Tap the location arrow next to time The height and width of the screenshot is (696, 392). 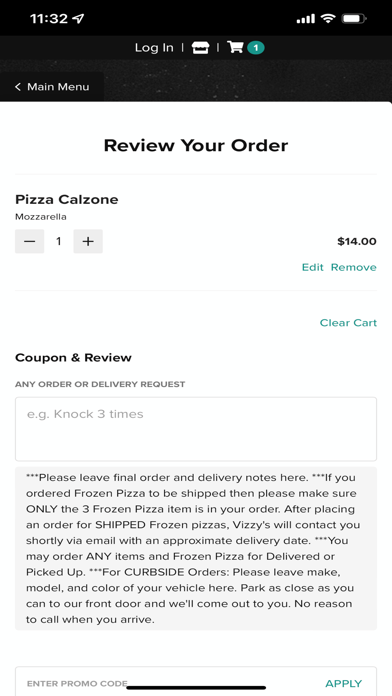[78, 19]
